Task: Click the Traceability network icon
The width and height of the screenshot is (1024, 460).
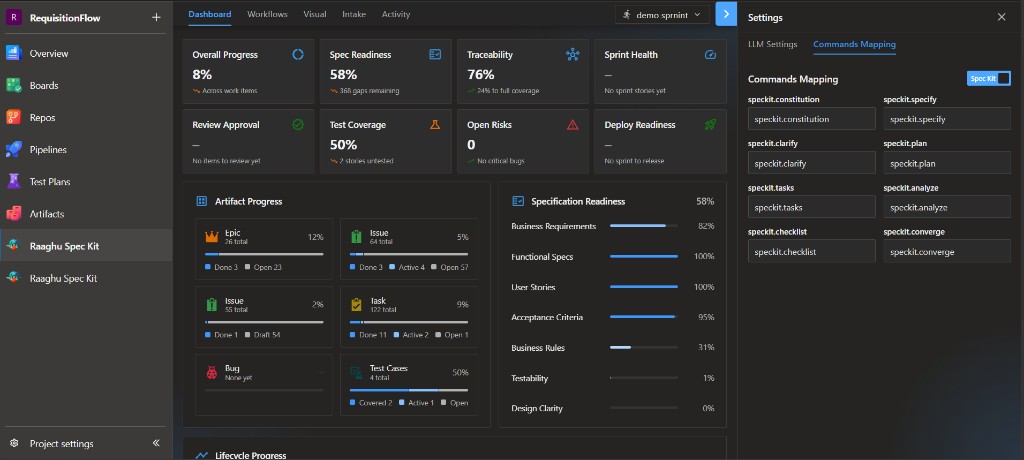Action: coord(573,55)
